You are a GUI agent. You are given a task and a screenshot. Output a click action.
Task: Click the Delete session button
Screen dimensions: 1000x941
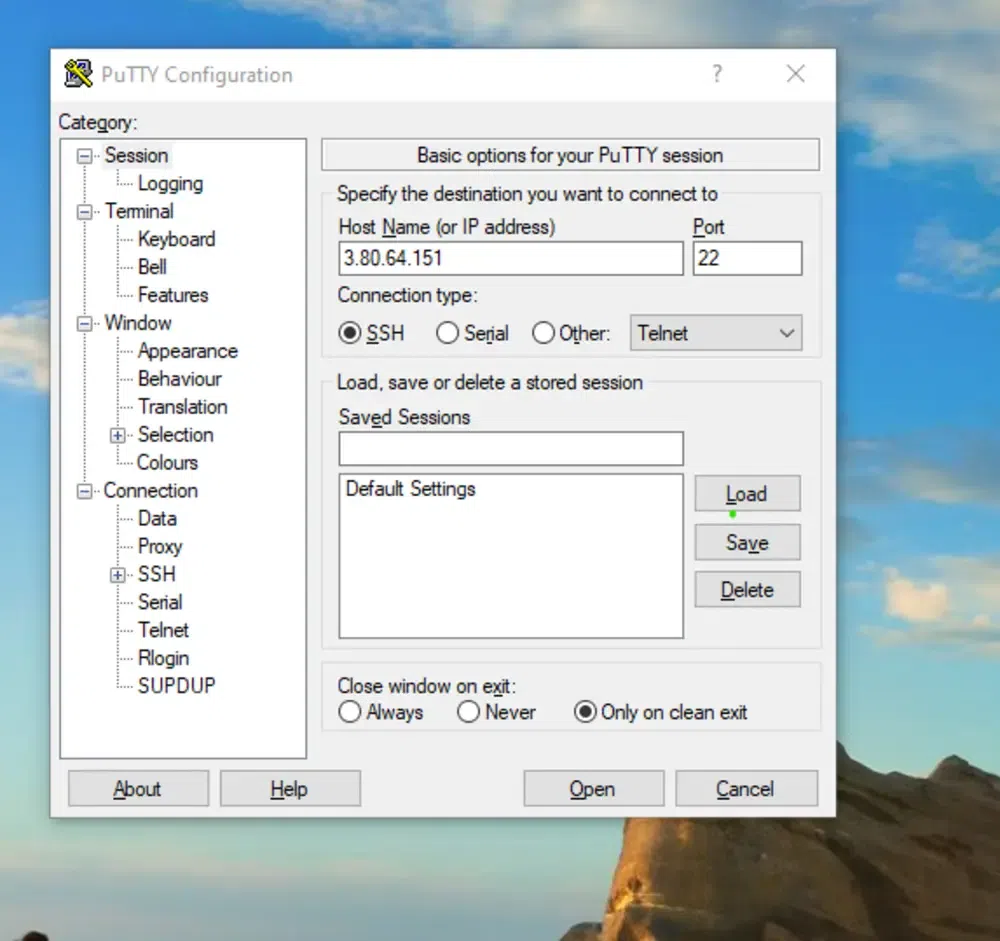pos(747,590)
